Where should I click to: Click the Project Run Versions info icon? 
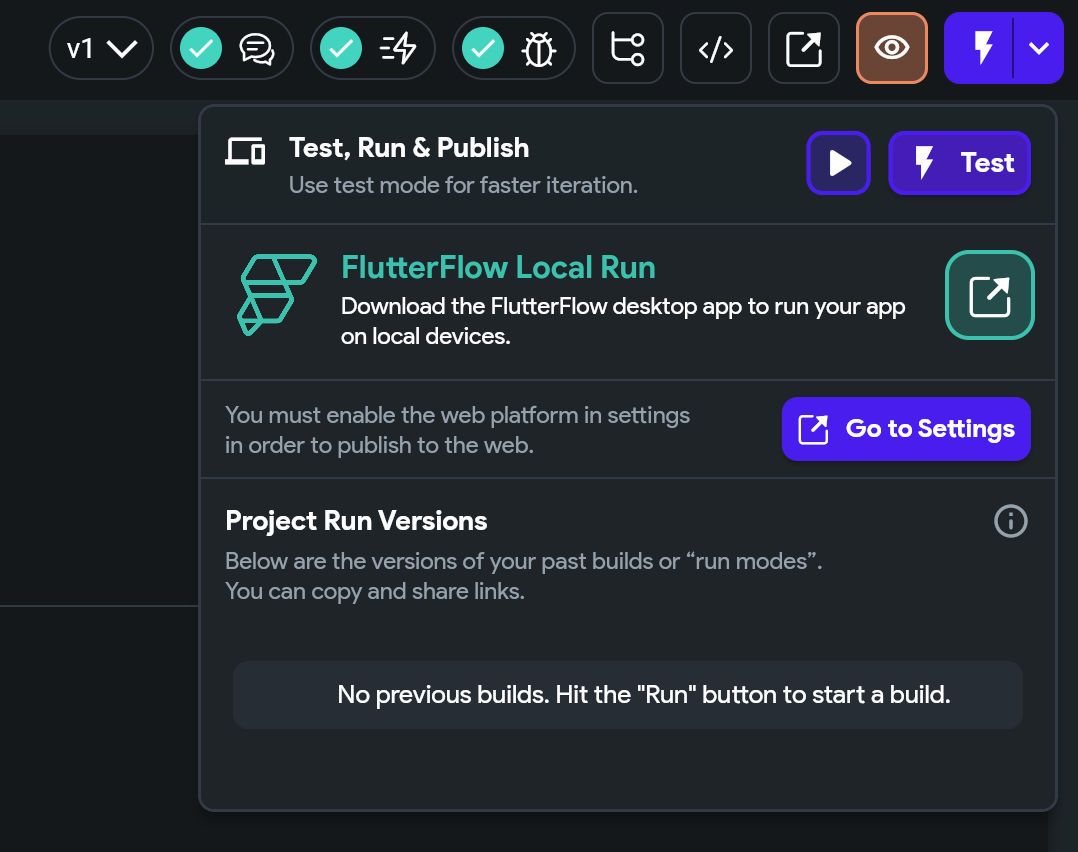coord(1011,521)
